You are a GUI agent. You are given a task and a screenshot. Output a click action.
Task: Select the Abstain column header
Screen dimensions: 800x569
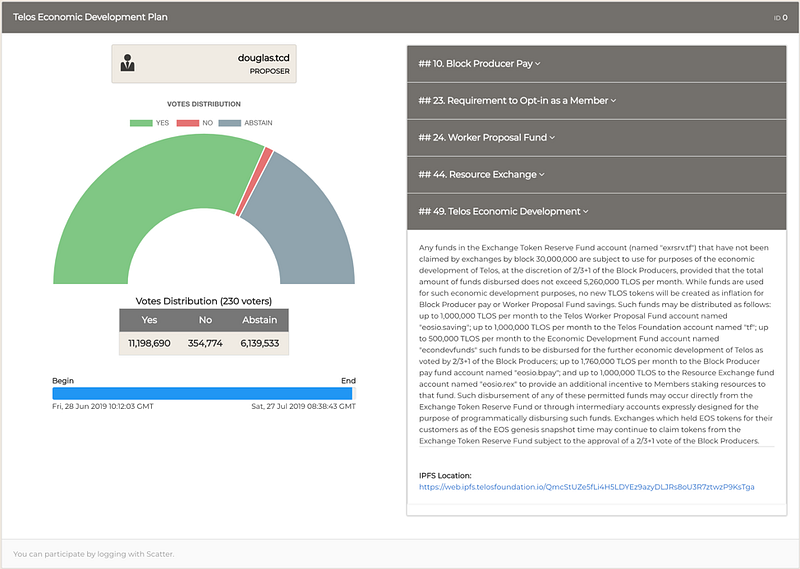pos(260,320)
